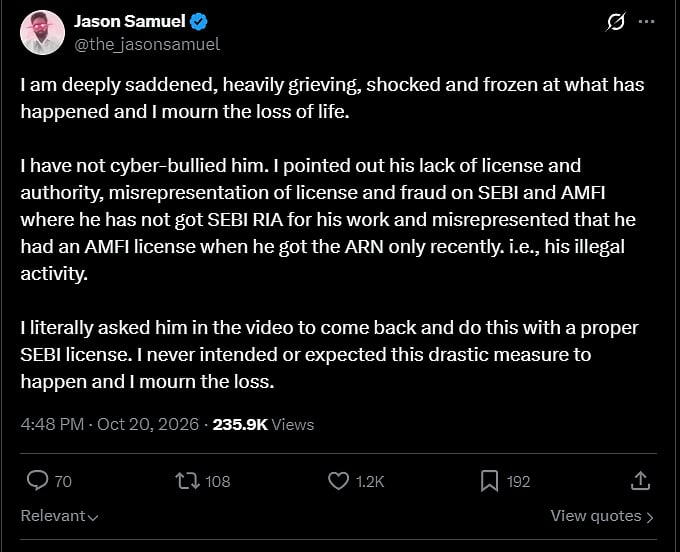Click the Grok slash-circle icon

point(615,22)
